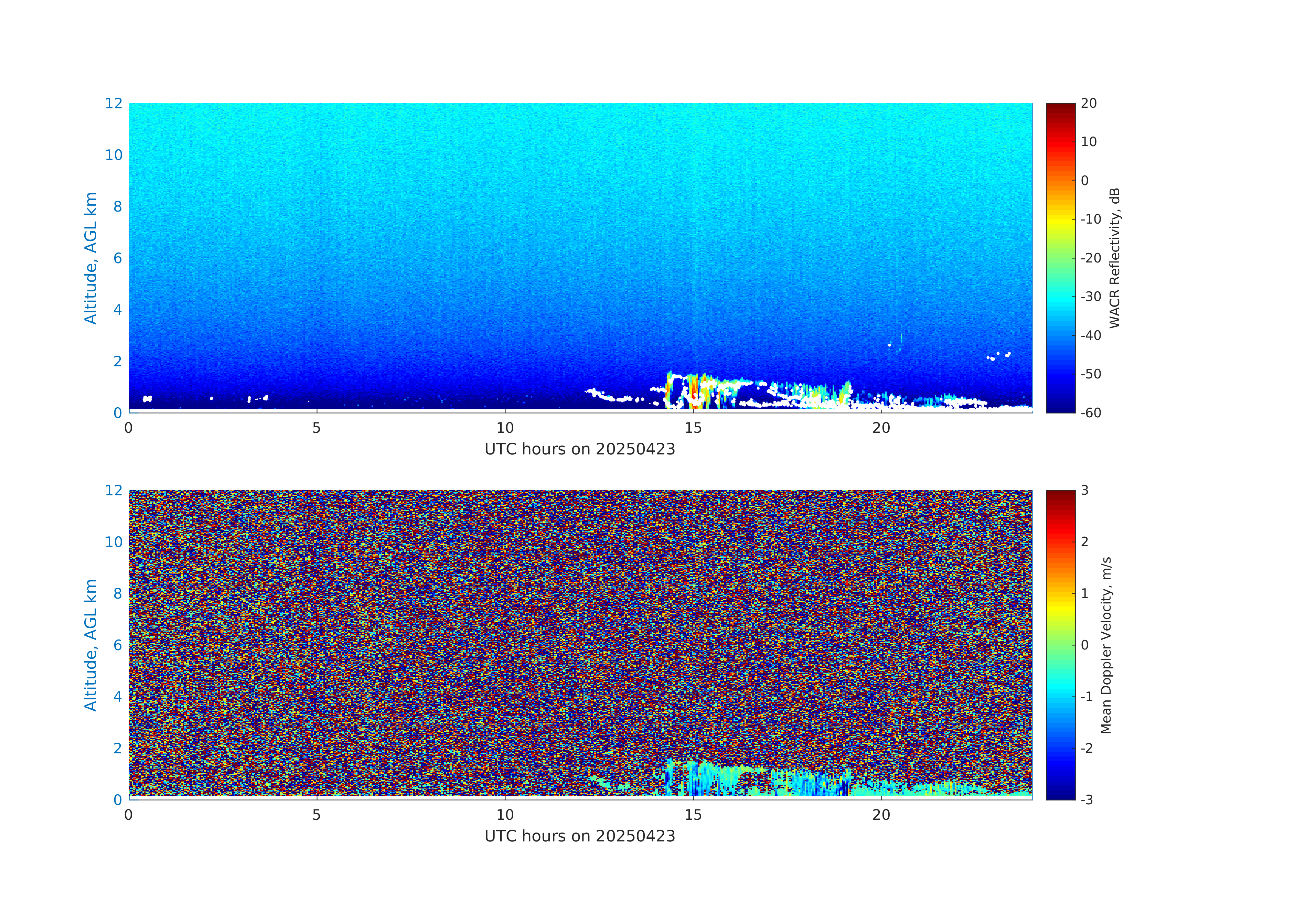Click the -60 label on reflectivity colorbar
This screenshot has height=903, width=1316.
click(1091, 413)
